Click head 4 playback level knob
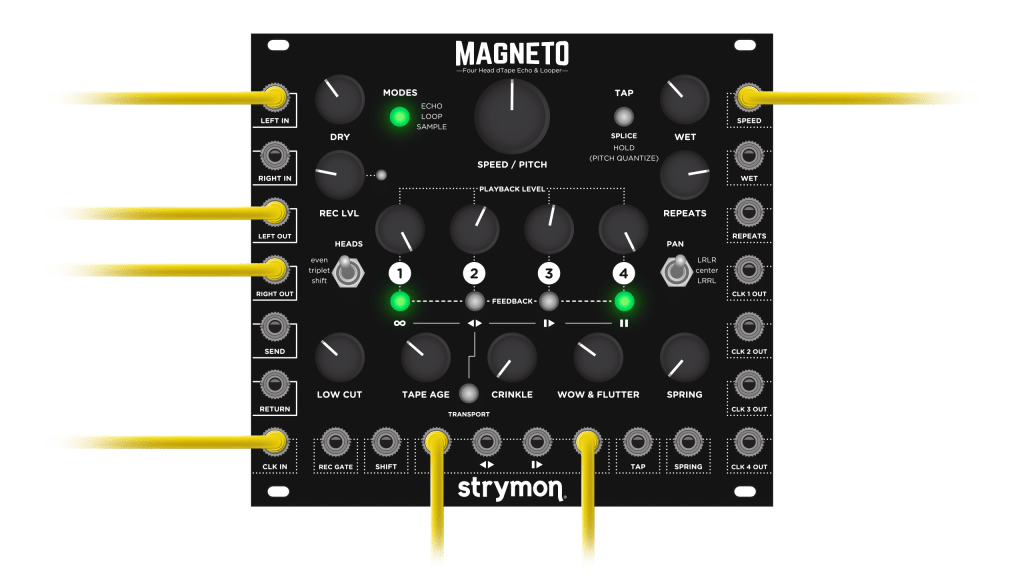This screenshot has height=576, width=1024. 624,229
